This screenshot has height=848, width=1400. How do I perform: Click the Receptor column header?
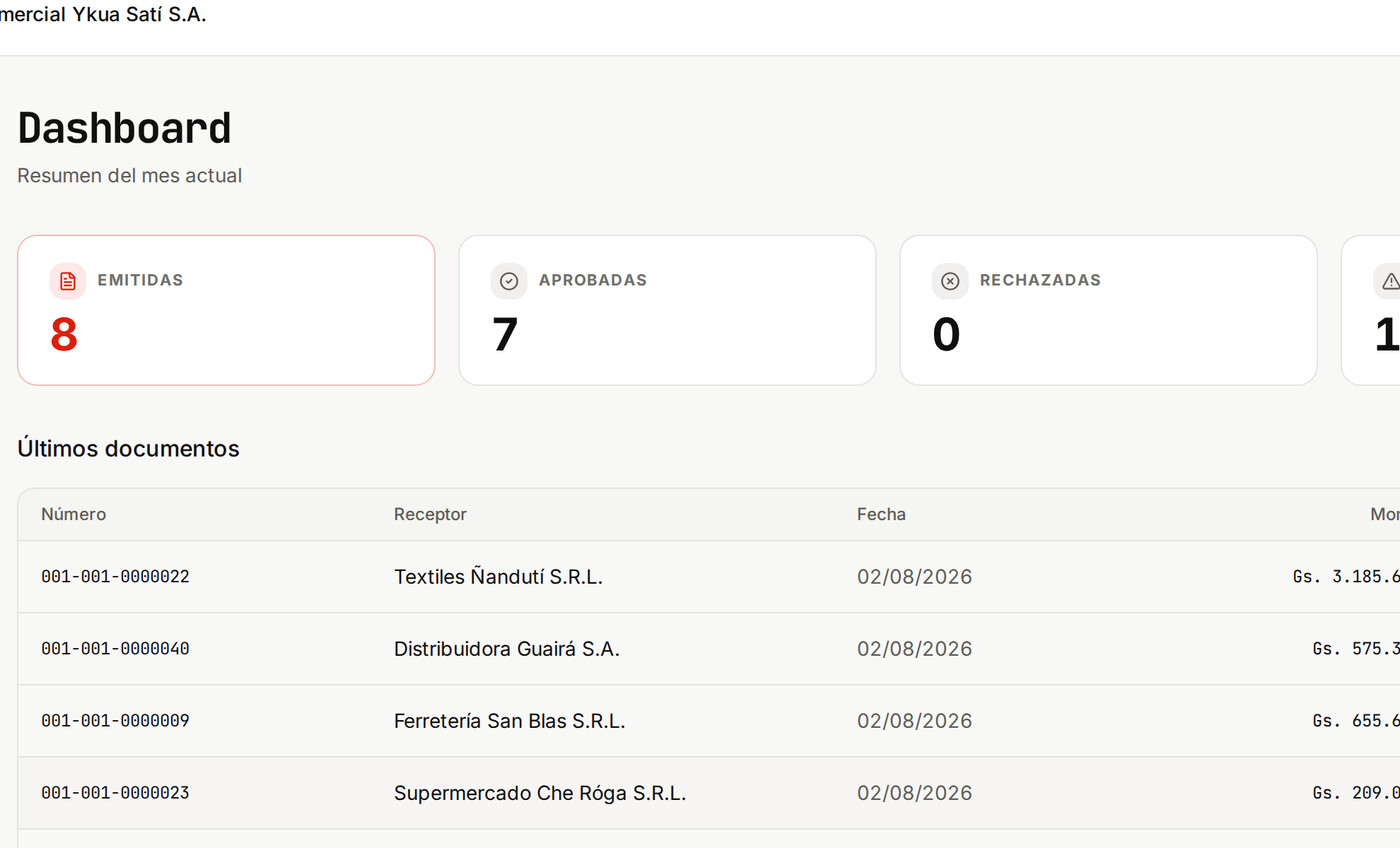[430, 514]
